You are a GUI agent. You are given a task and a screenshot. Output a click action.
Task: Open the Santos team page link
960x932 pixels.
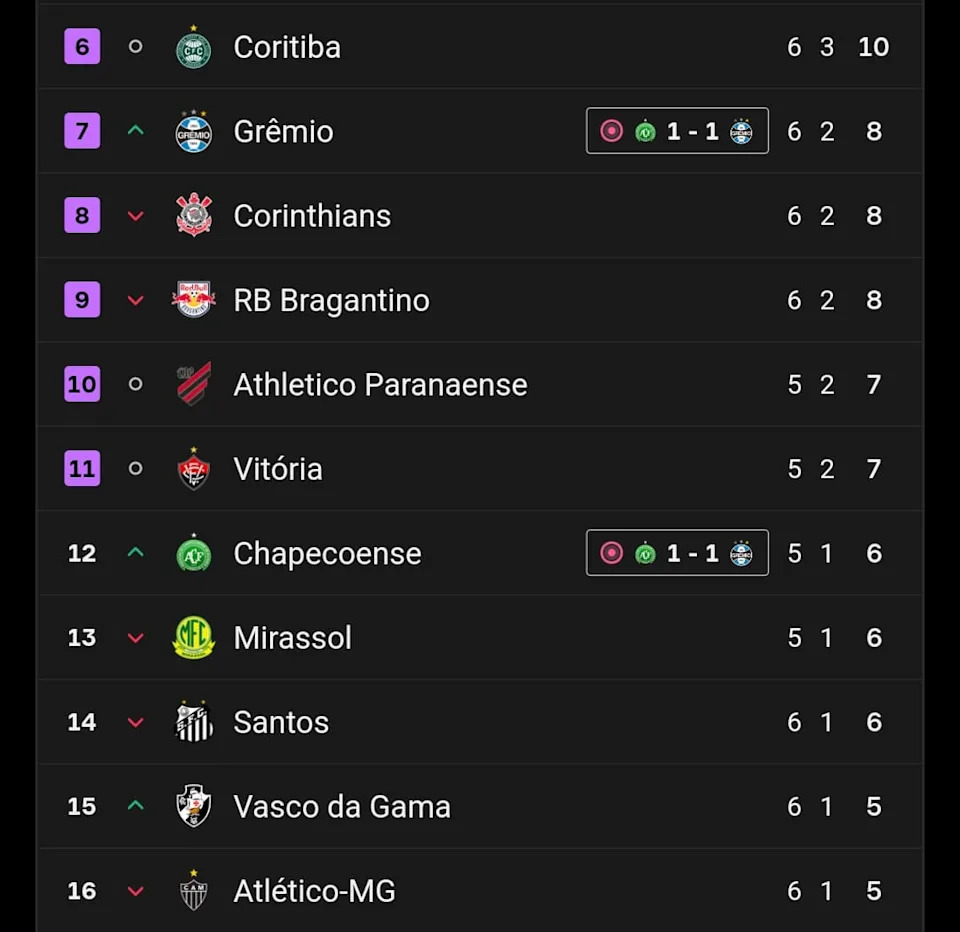(281, 722)
